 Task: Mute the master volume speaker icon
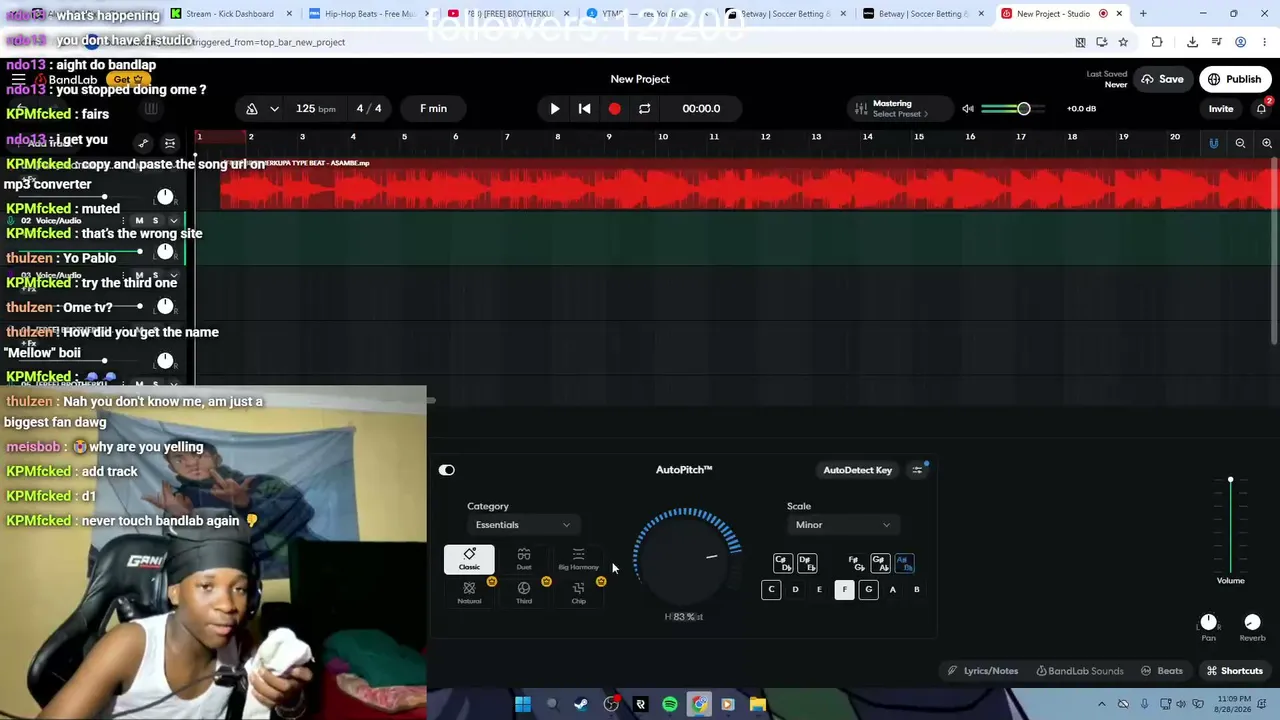pyautogui.click(x=968, y=108)
